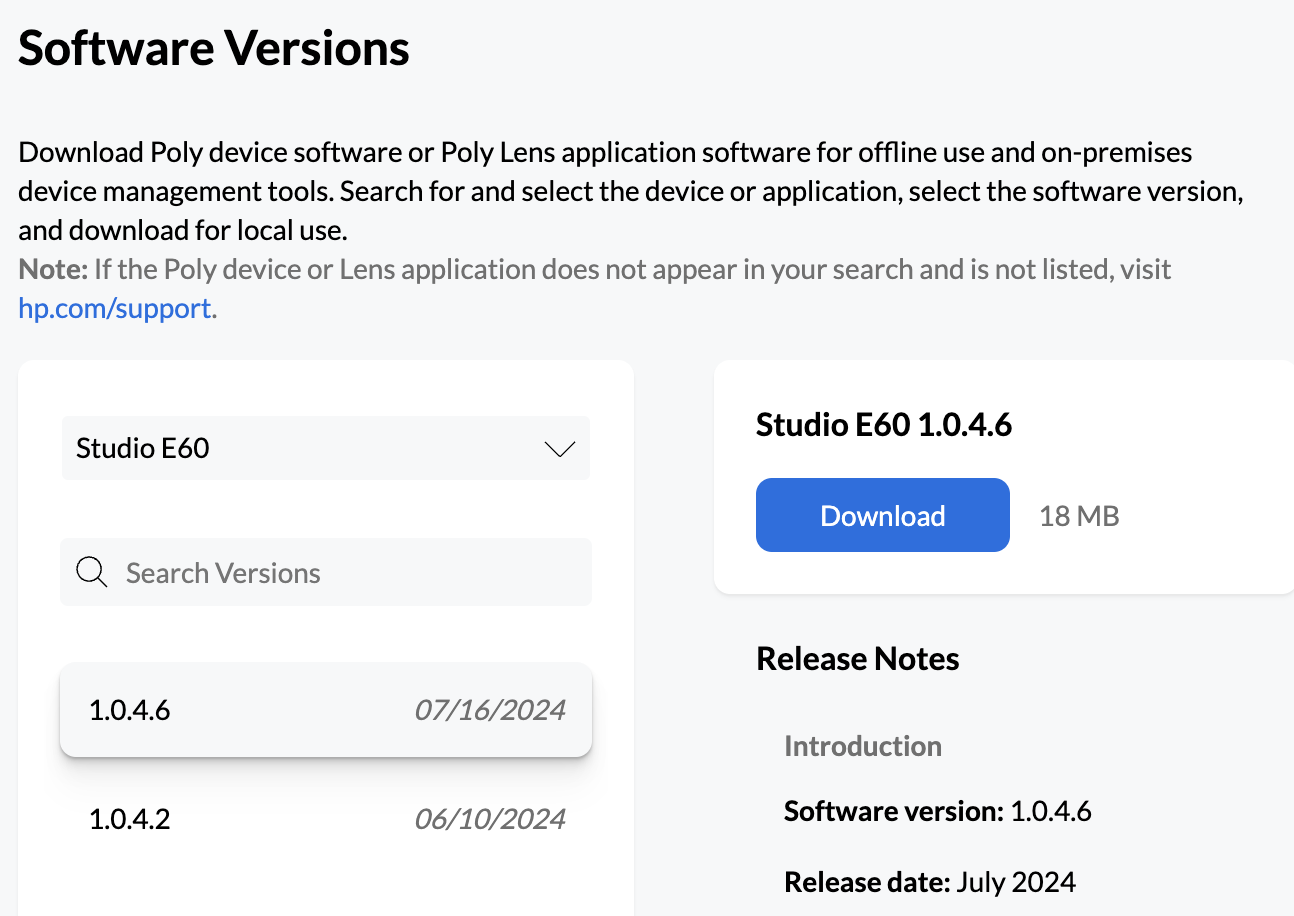Click the Introduction section label
1294x916 pixels.
[x=862, y=746]
